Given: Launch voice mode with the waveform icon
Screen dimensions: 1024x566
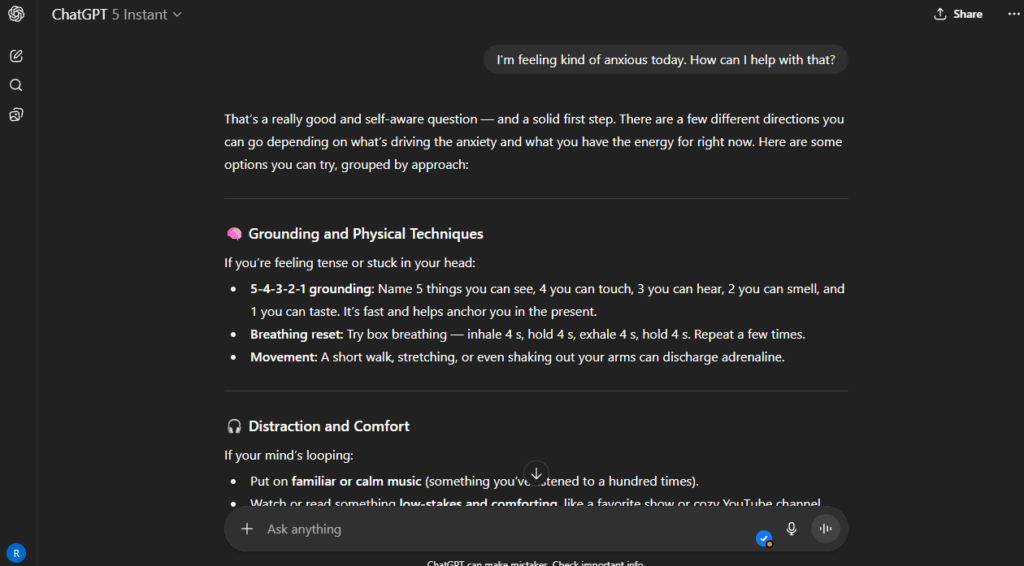Looking at the screenshot, I should (x=825, y=529).
